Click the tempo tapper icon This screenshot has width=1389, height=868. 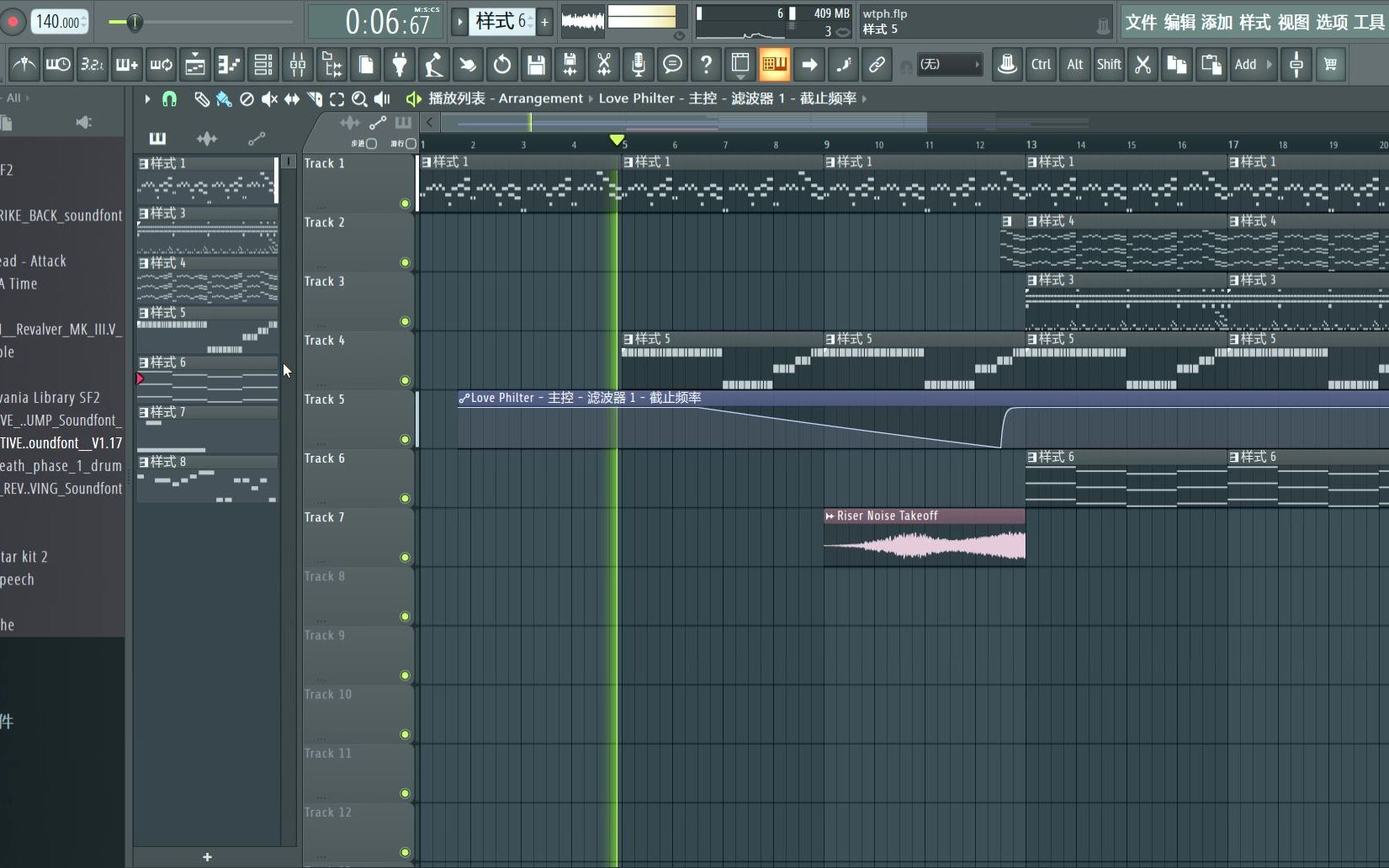pyautogui.click(x=434, y=64)
